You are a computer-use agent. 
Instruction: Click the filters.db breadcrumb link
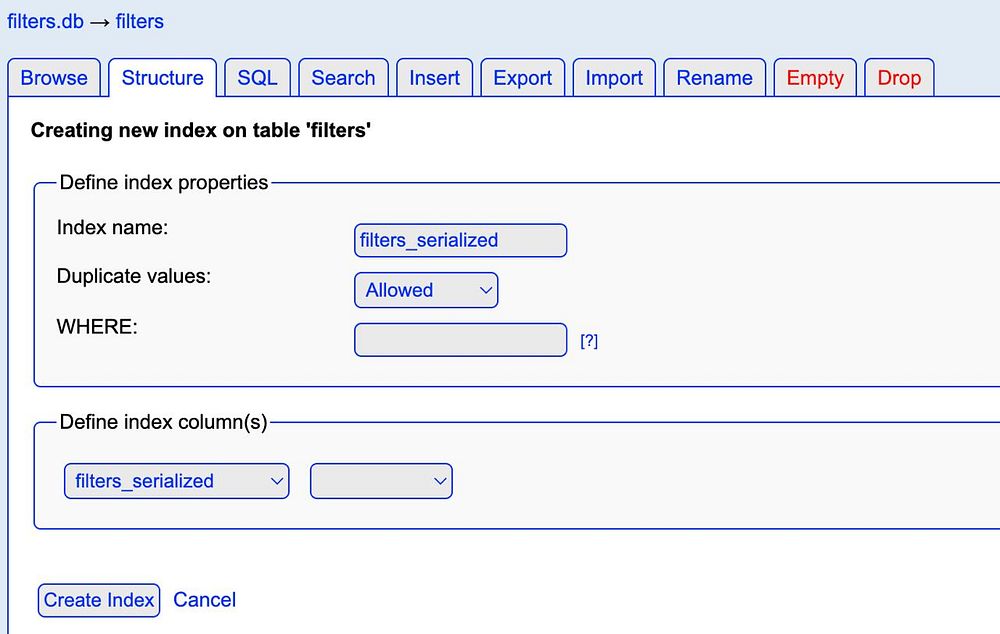tap(45, 21)
